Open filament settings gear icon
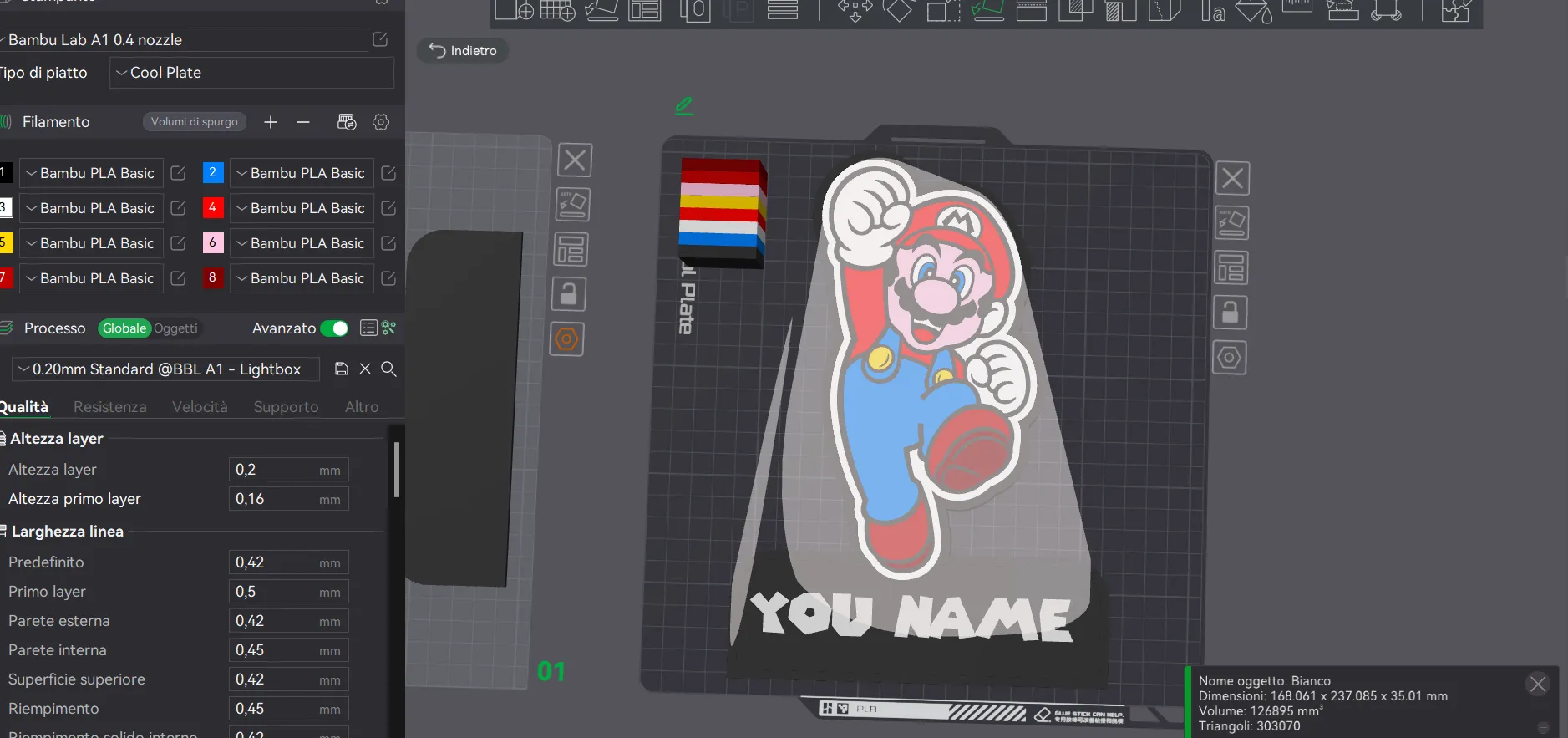This screenshot has width=1568, height=738. coord(381,122)
